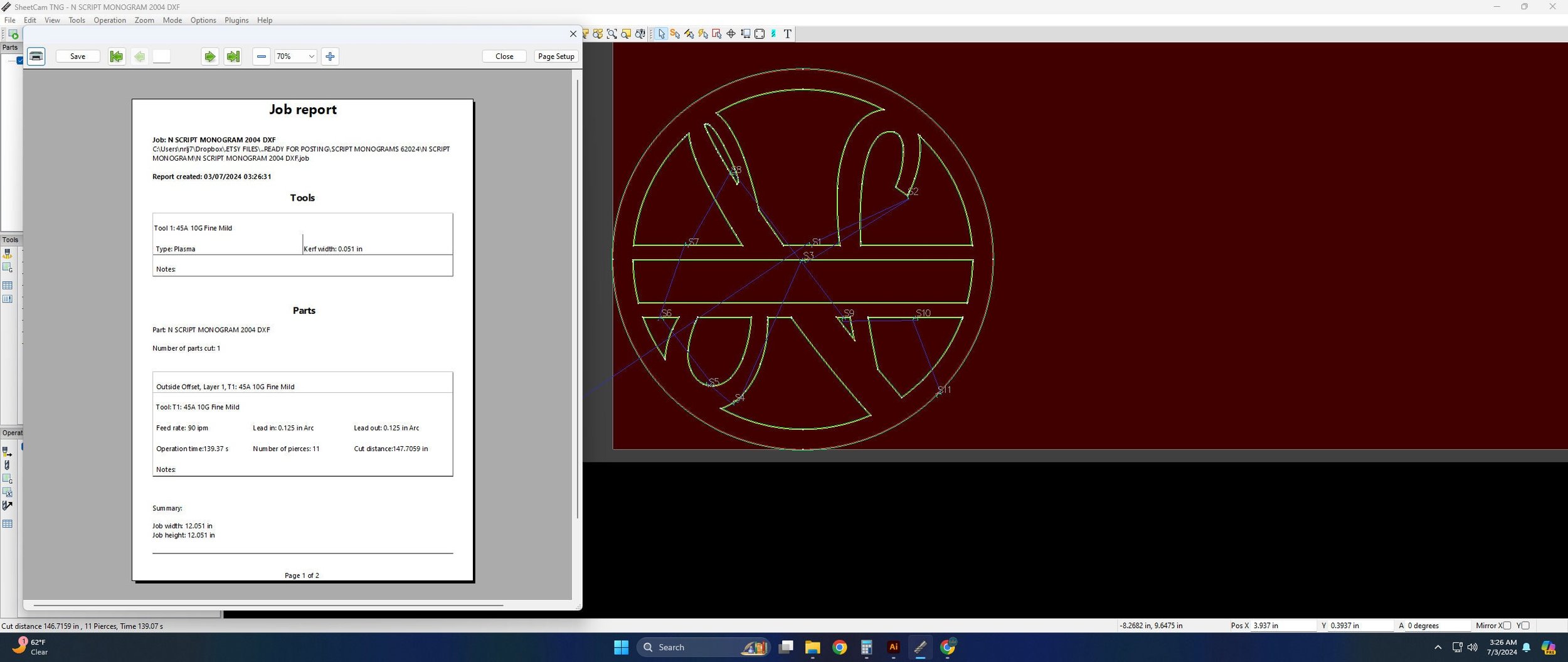This screenshot has width=1568, height=662.
Task: Click the Y position value field
Action: [1362, 626]
